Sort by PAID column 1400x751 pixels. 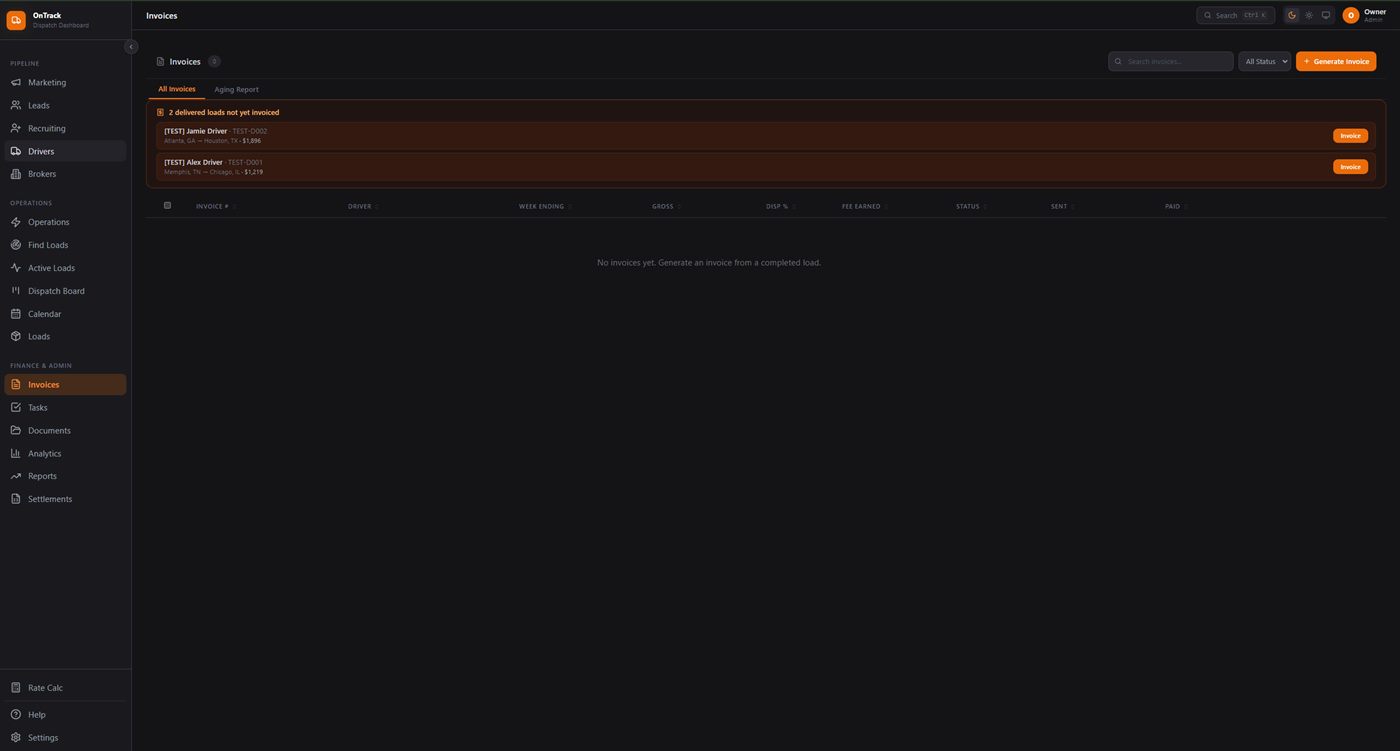pyautogui.click(x=1176, y=206)
